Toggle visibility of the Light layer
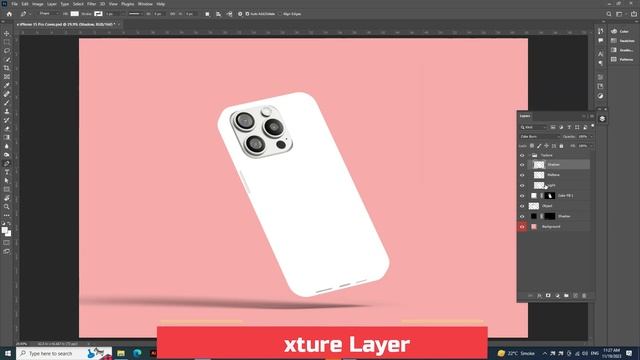This screenshot has width=640, height=360. [x=522, y=186]
